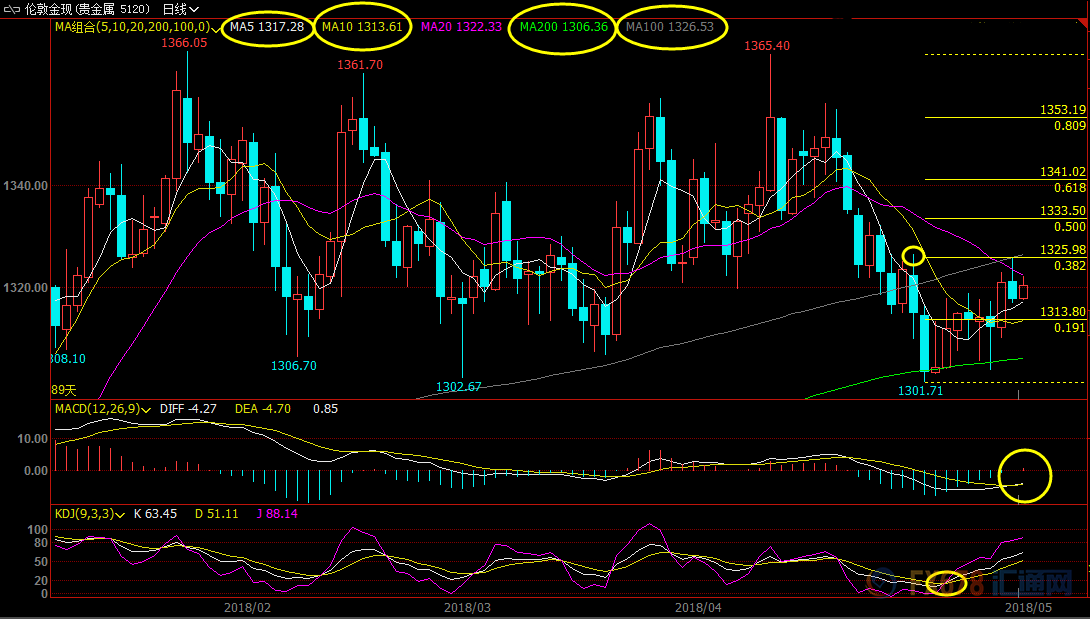This screenshot has width=1090, height=619.
Task: Select the MA100 1326.53 label
Action: [670, 27]
